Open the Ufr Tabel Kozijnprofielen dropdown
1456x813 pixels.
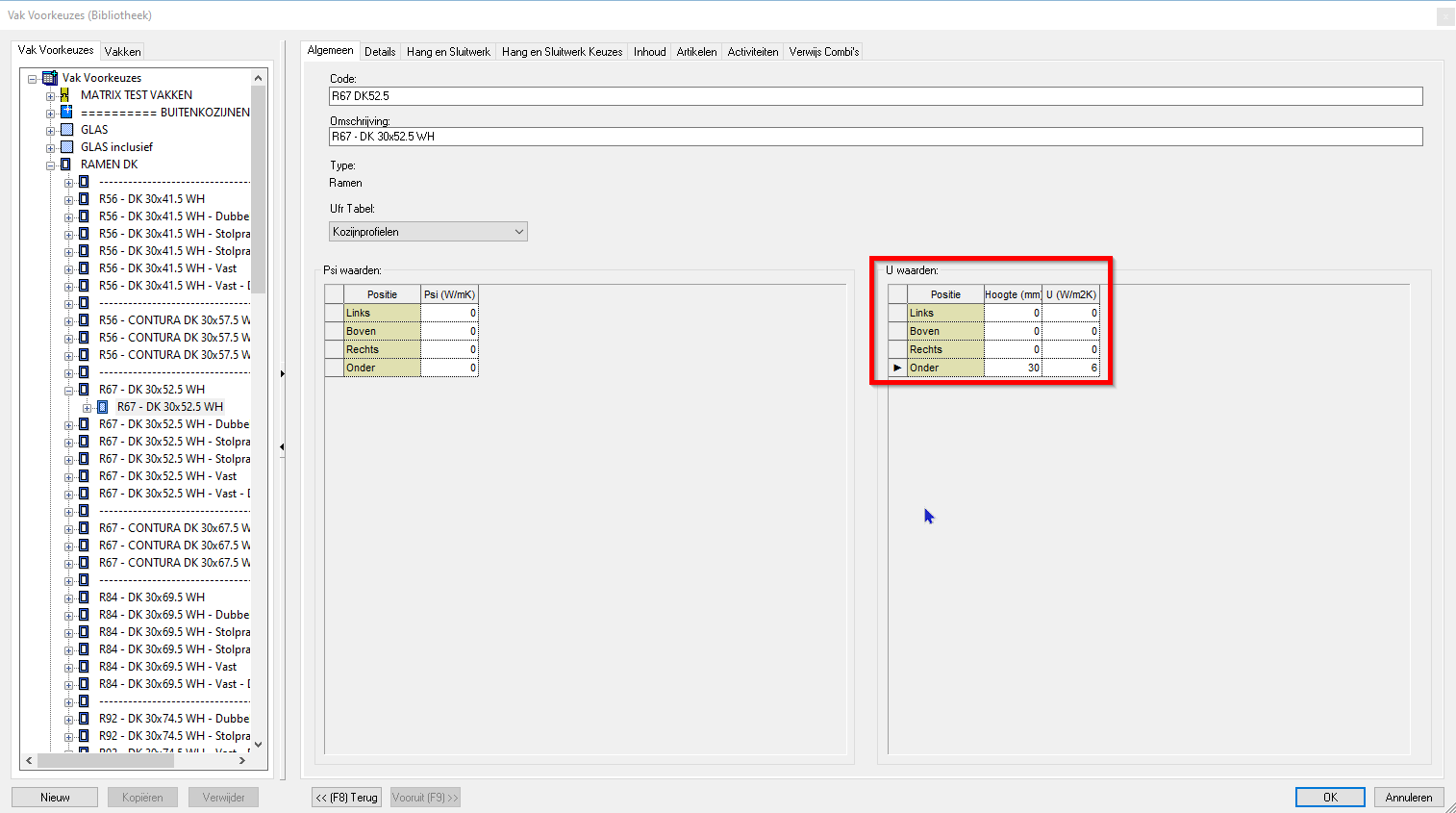point(516,231)
